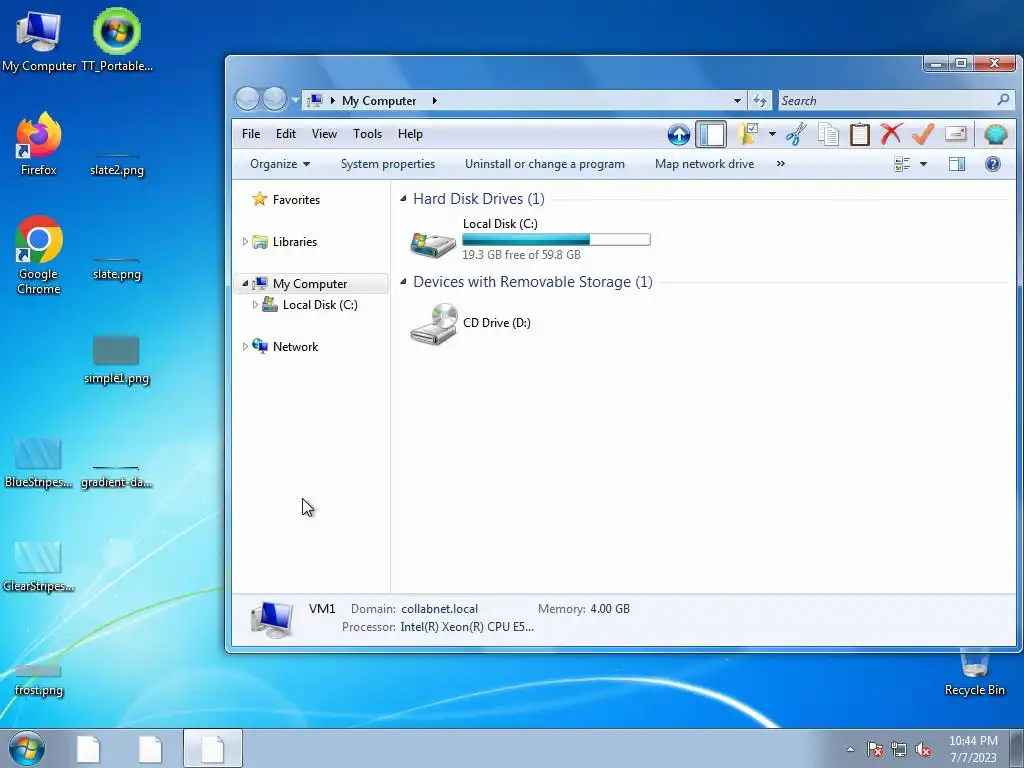This screenshot has height=768, width=1024.
Task: Select slate2.png on the desktop
Action: (x=117, y=165)
